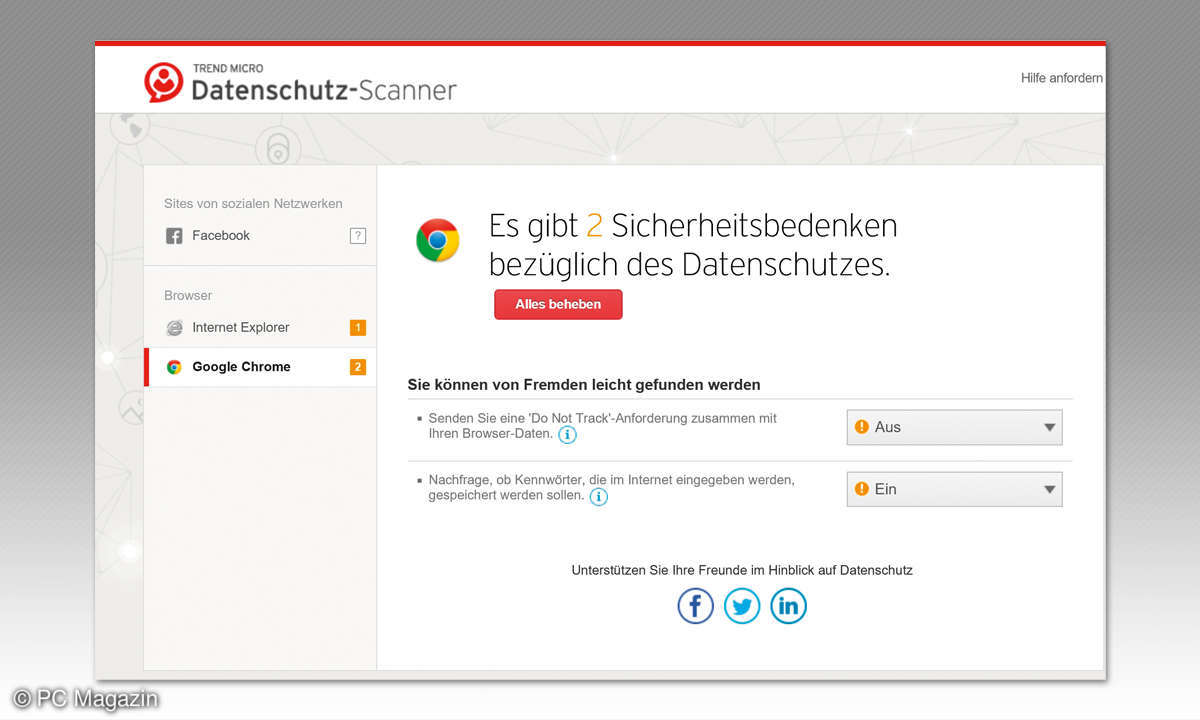Share via the LinkedIn circle icon
This screenshot has height=720, width=1200.
[788, 606]
